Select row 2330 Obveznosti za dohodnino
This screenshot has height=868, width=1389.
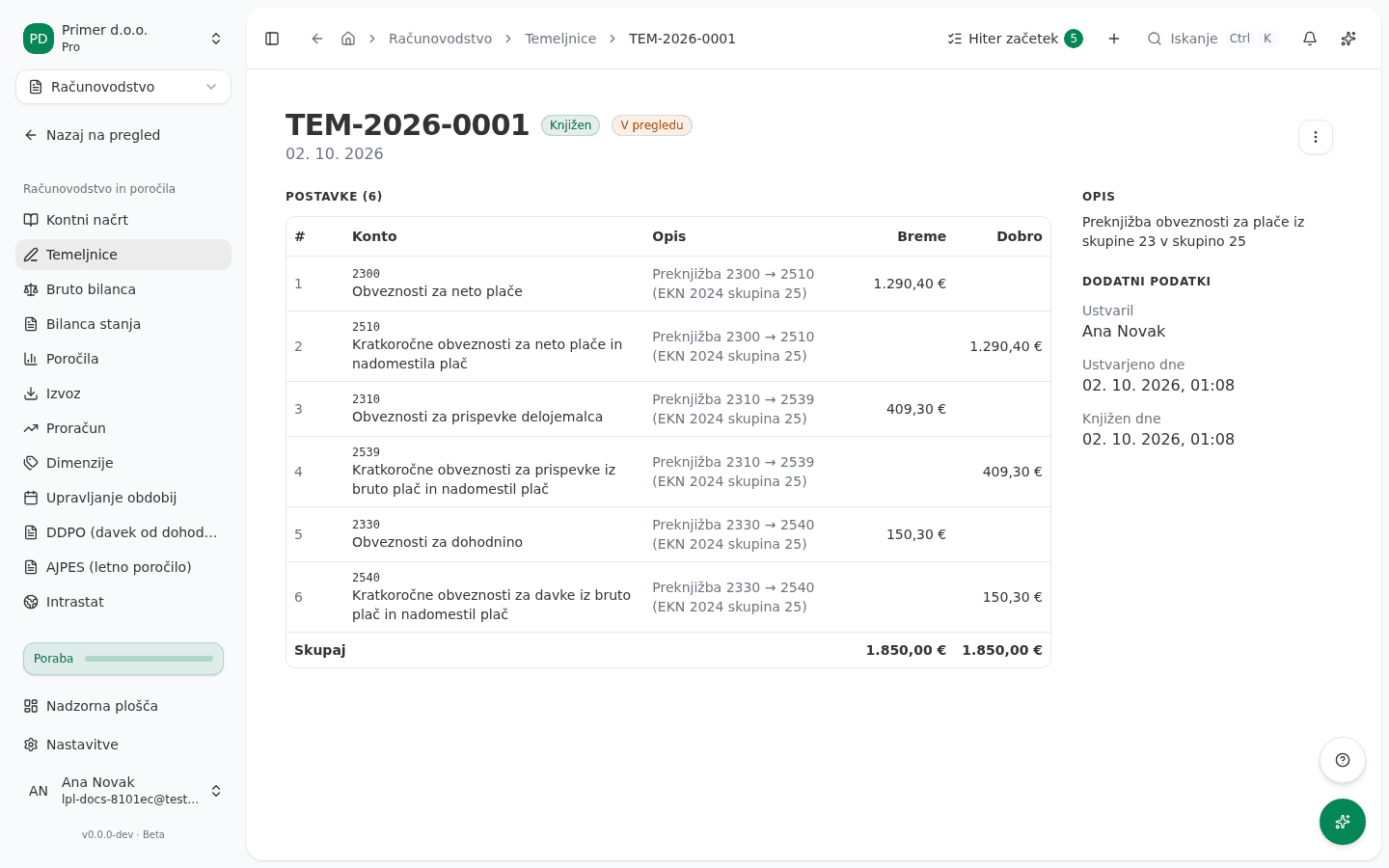coord(668,534)
